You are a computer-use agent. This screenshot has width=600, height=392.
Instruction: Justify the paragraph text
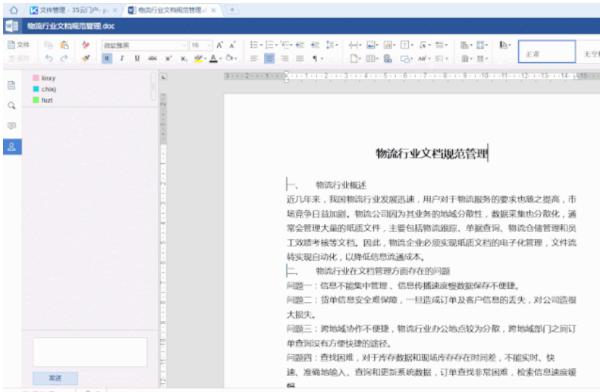pyautogui.click(x=300, y=59)
